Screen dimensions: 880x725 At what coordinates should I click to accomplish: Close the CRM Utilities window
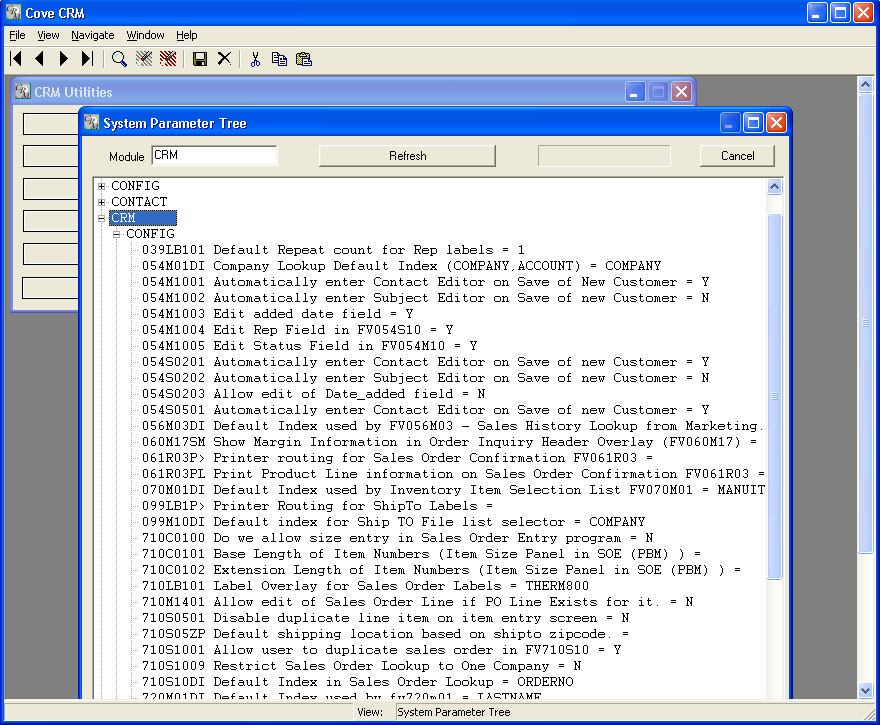tap(681, 91)
